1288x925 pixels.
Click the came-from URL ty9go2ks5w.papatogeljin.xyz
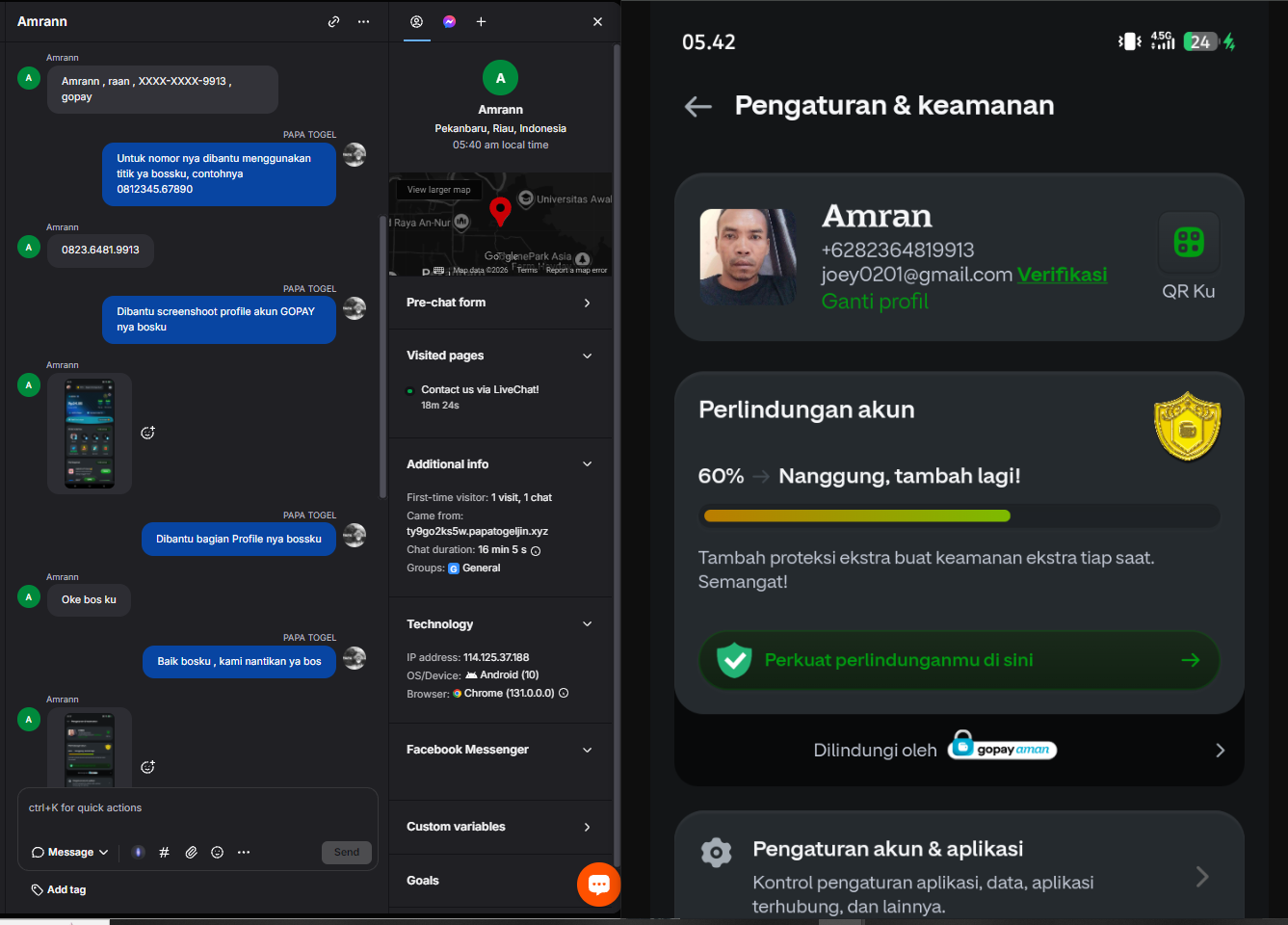(477, 532)
